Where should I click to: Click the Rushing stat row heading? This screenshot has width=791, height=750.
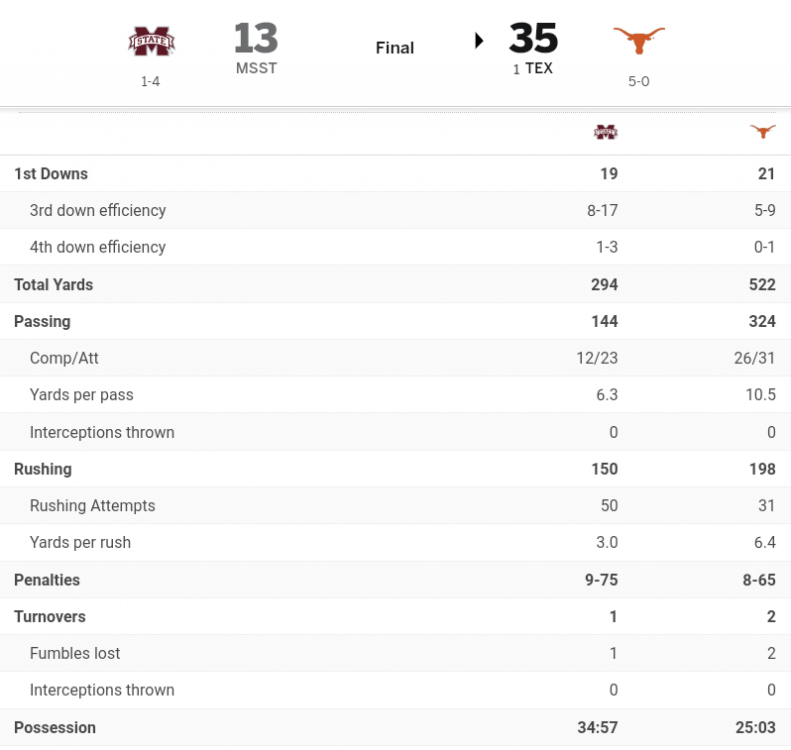tap(43, 469)
